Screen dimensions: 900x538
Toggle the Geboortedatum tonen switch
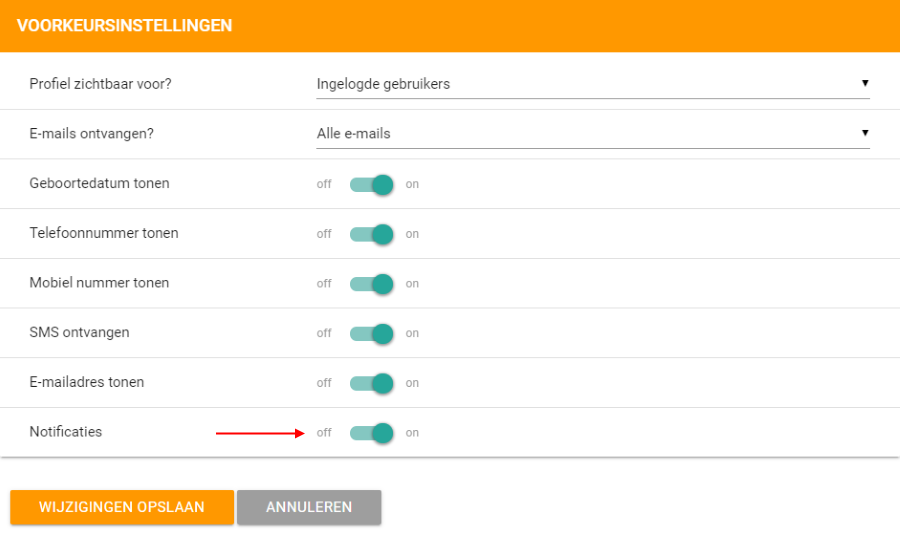pyautogui.click(x=372, y=184)
